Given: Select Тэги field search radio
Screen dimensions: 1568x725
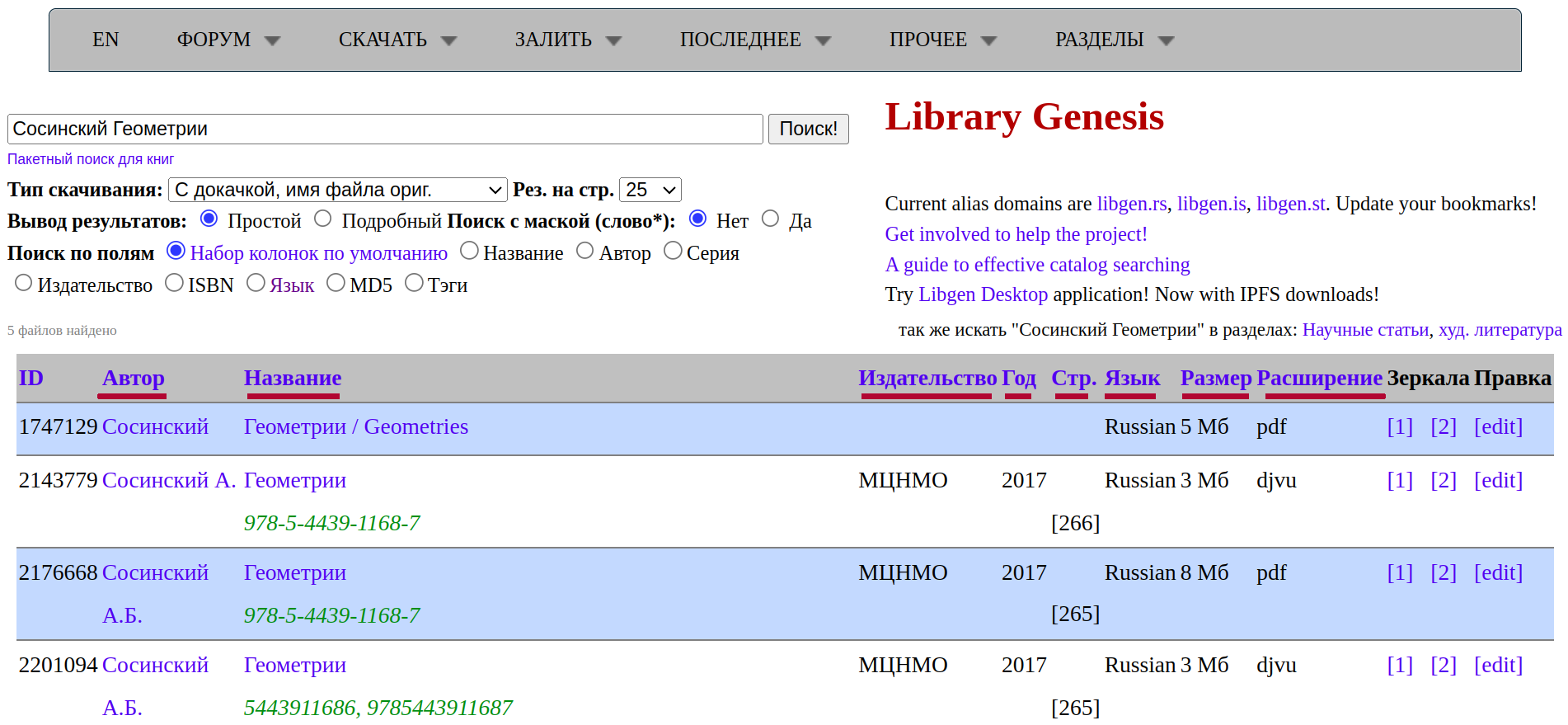Looking at the screenshot, I should (414, 283).
